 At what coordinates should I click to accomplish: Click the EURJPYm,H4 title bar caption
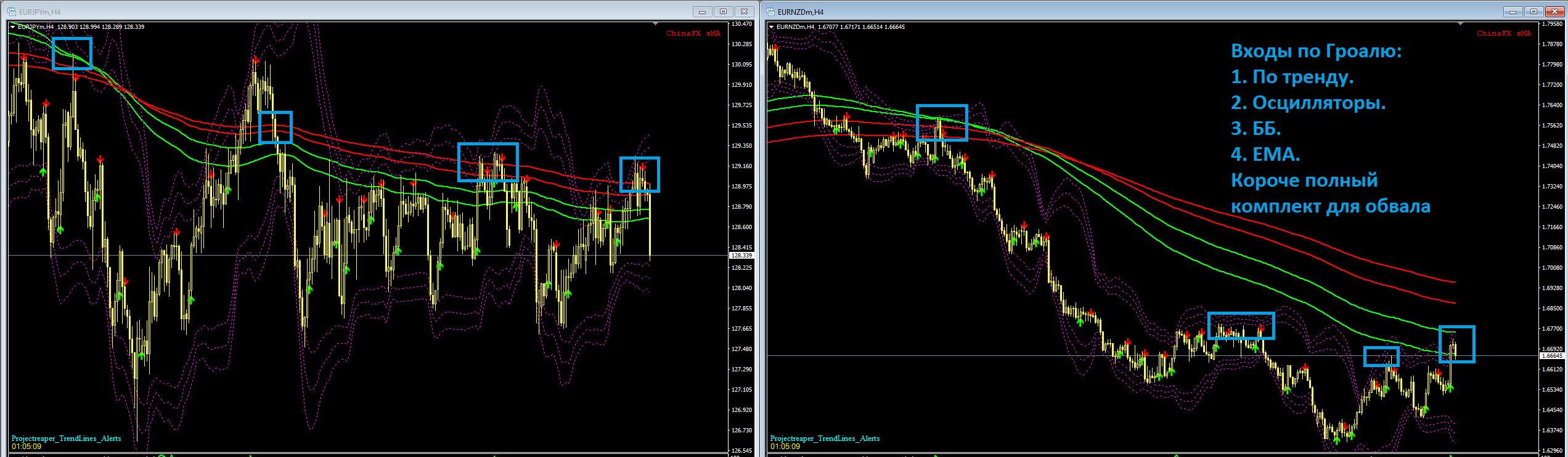pyautogui.click(x=40, y=12)
